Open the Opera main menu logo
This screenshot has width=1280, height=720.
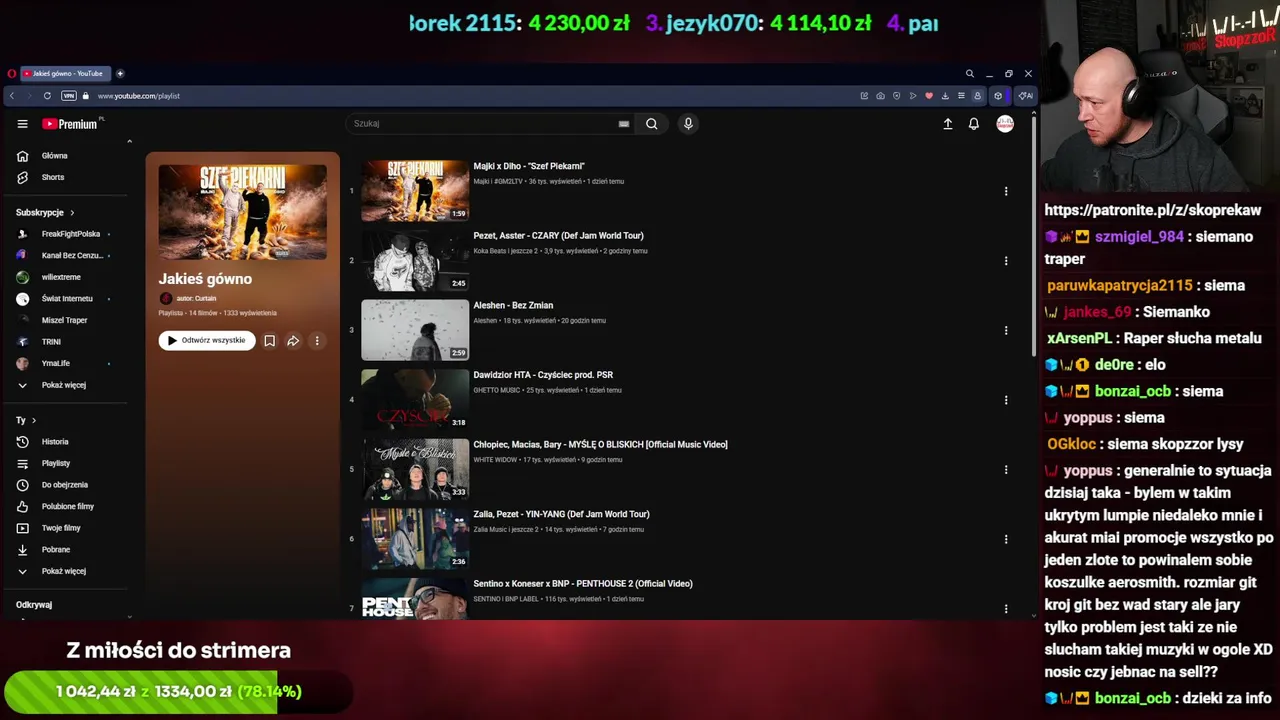11,73
